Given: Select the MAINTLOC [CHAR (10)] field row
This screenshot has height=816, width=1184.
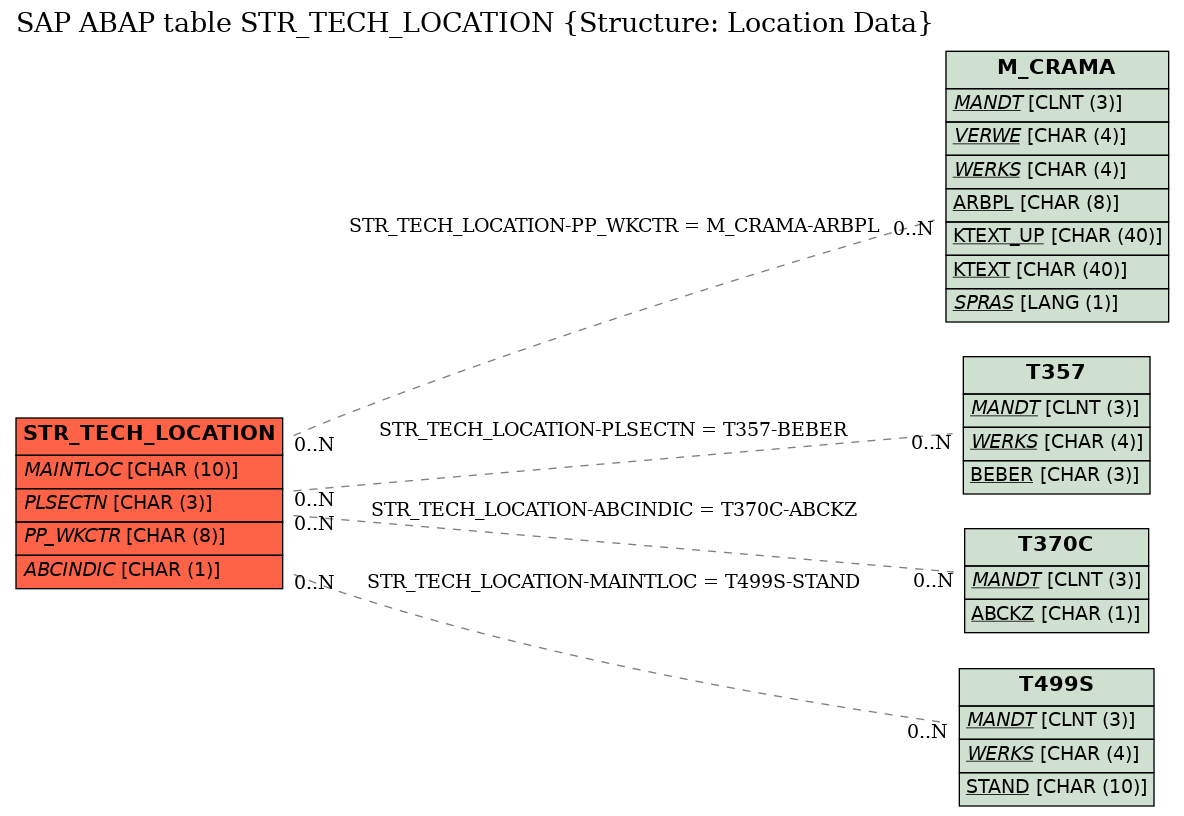Looking at the screenshot, I should pyautogui.click(x=150, y=471).
